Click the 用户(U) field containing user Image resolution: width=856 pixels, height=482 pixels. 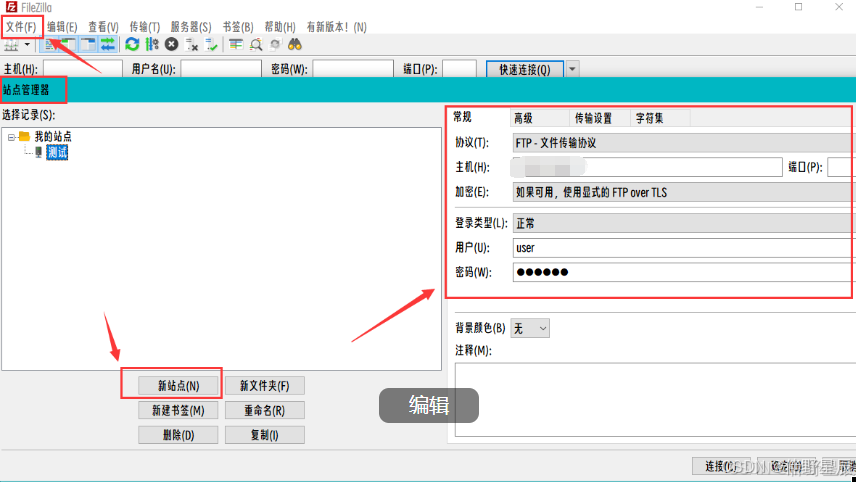(x=684, y=248)
